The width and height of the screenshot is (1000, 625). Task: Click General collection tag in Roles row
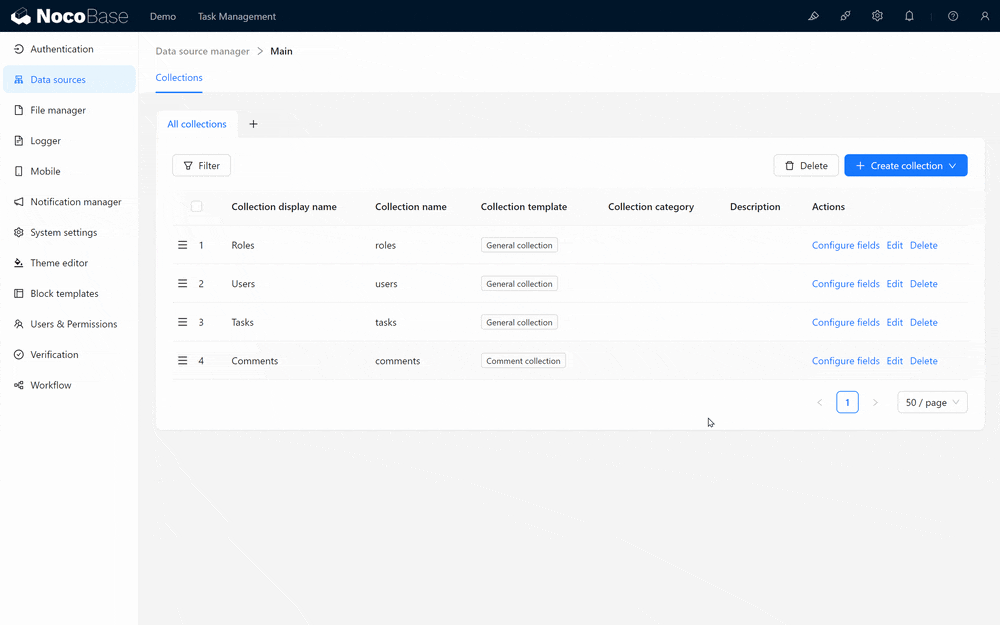click(x=519, y=245)
